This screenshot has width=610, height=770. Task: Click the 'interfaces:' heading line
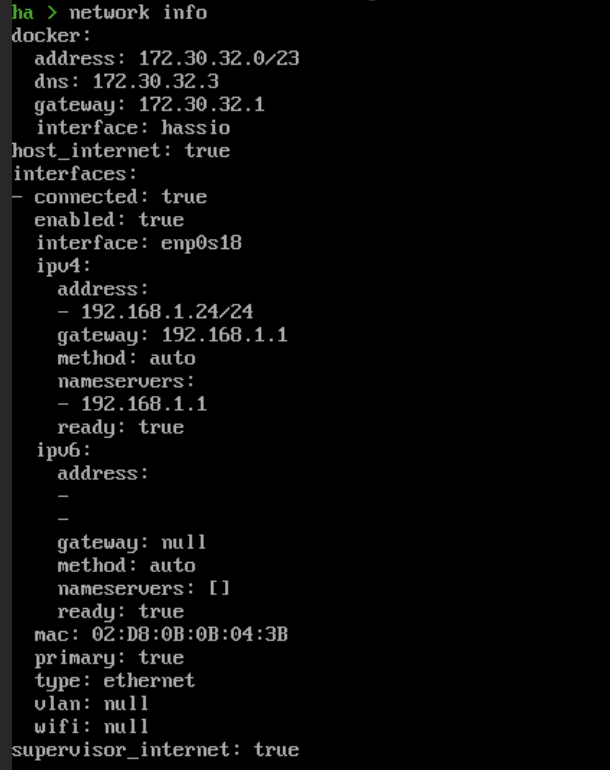[75, 174]
